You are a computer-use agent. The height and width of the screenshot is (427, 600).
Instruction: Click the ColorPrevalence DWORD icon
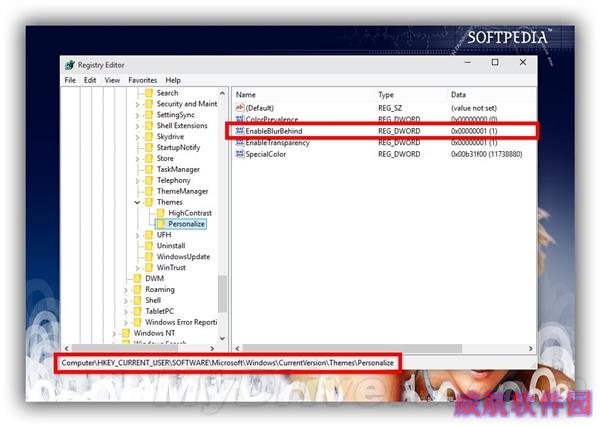click(x=240, y=119)
